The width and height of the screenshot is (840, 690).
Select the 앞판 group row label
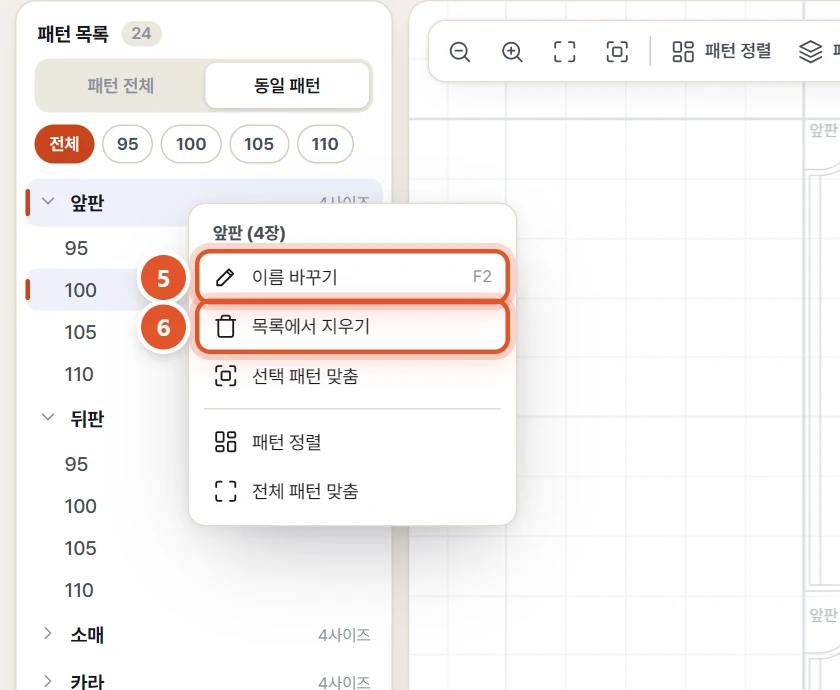coord(87,203)
